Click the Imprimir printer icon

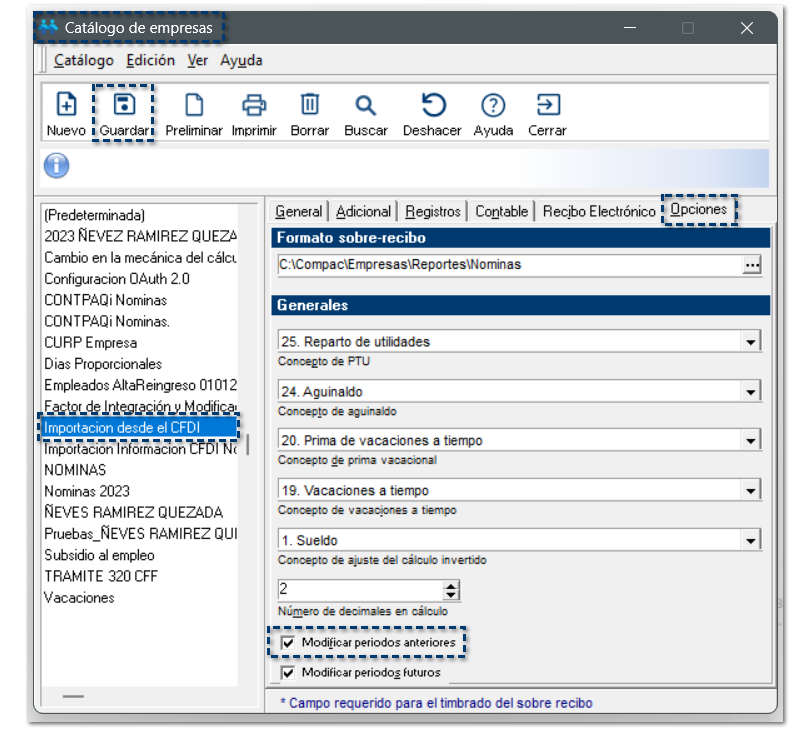(x=253, y=105)
